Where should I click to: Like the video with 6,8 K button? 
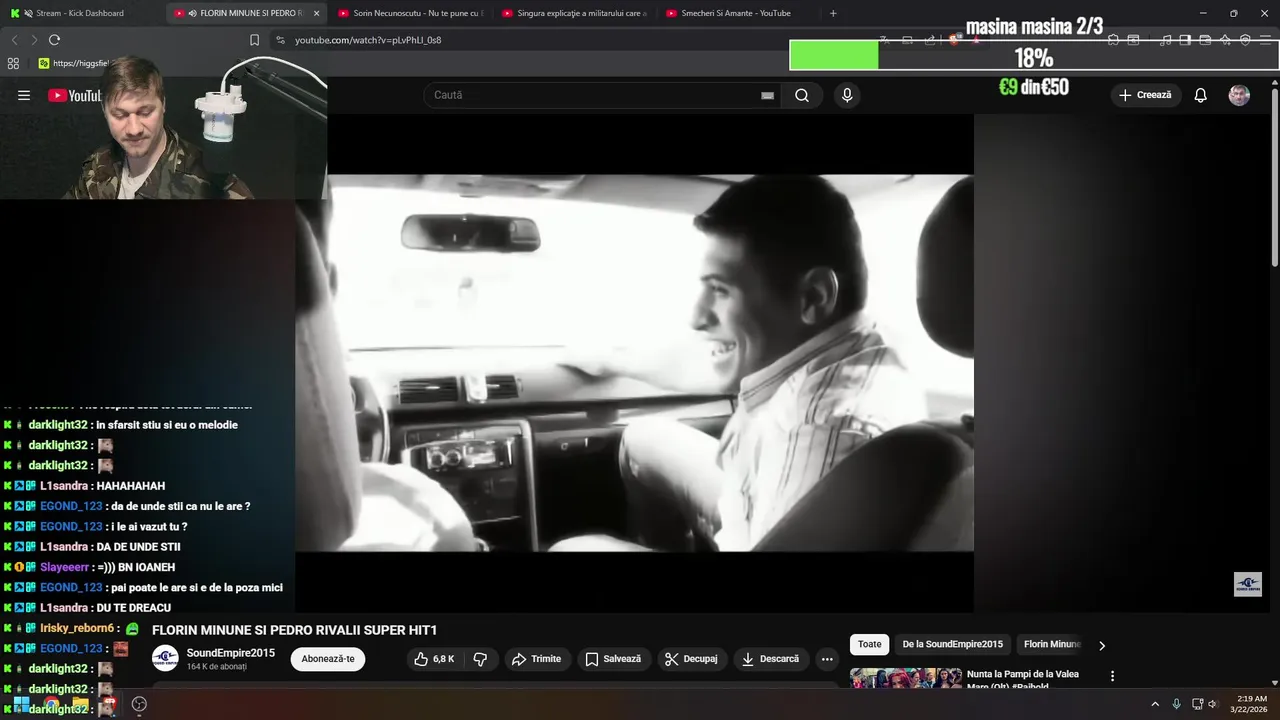click(434, 659)
